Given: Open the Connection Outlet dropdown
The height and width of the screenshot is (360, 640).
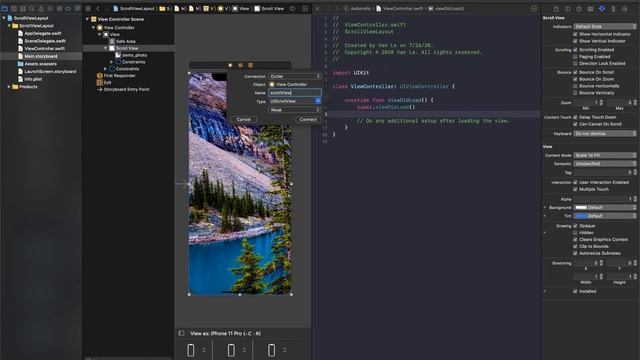Looking at the screenshot, I should 295,76.
